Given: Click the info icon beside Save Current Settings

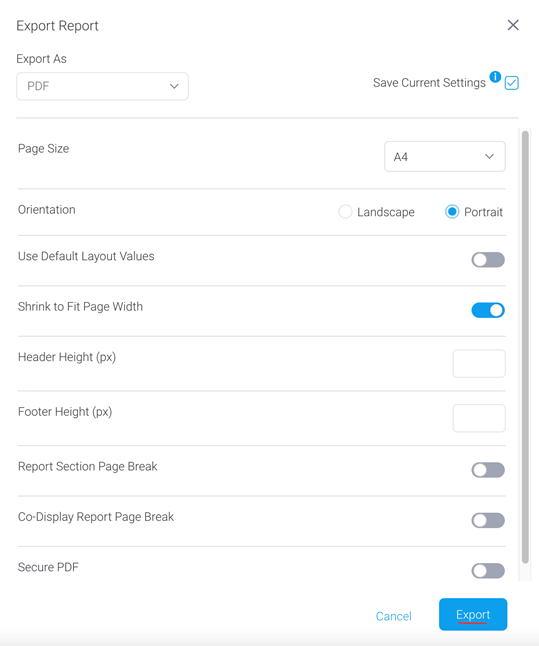Looking at the screenshot, I should (x=495, y=76).
